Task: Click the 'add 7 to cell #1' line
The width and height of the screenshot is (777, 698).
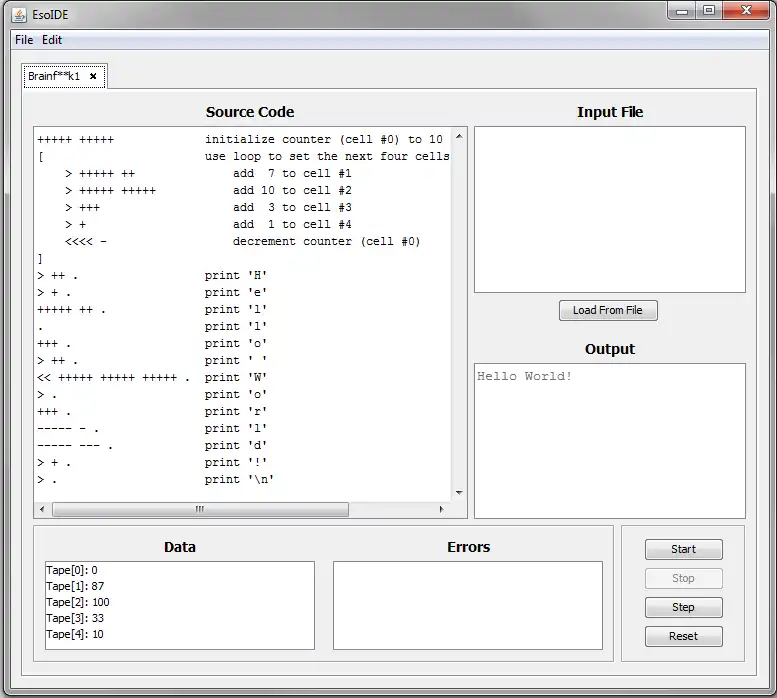Action: tap(292, 173)
